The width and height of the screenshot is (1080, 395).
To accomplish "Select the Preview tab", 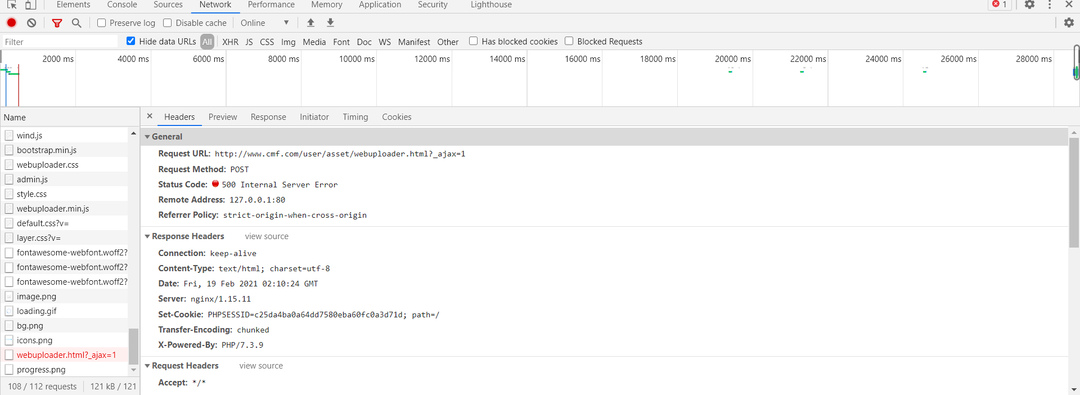I will tap(222, 117).
